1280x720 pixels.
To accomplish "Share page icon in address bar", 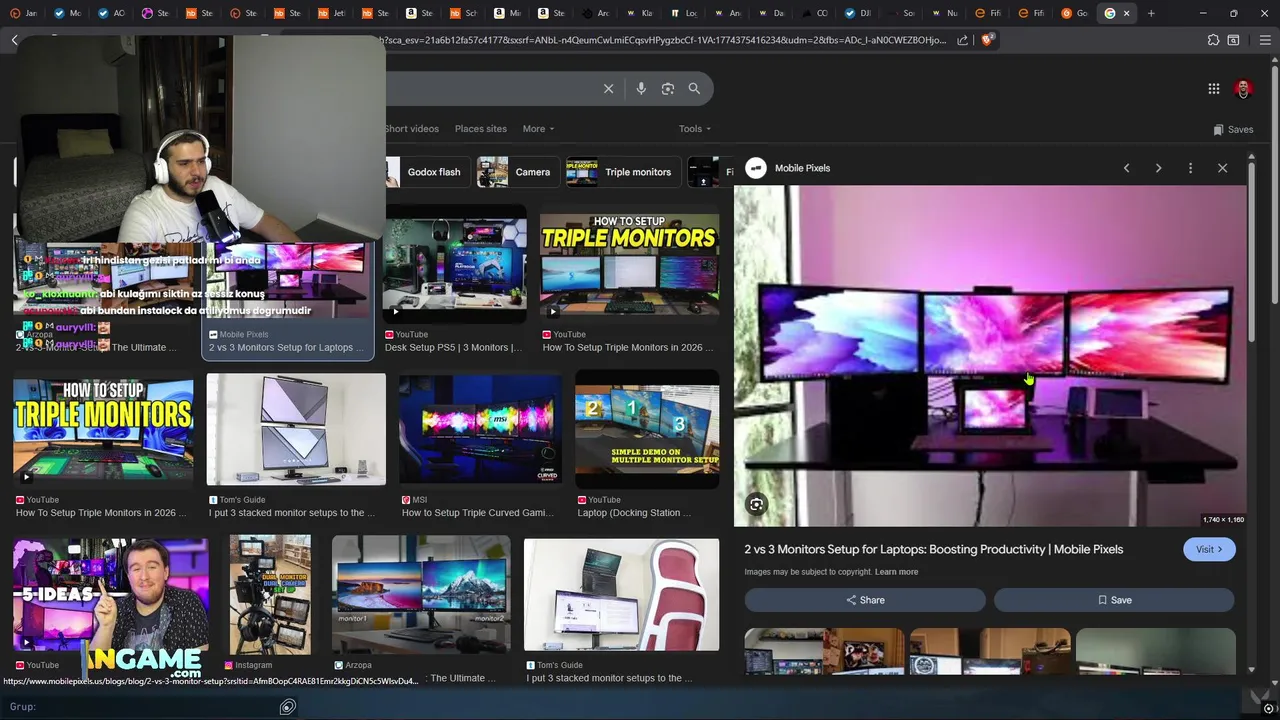I will 962,40.
